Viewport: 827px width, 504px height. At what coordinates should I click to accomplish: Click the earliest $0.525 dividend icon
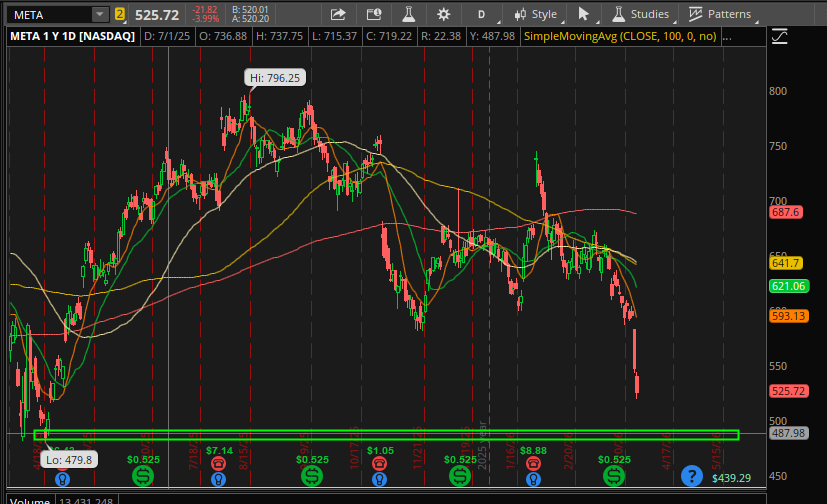click(x=142, y=476)
